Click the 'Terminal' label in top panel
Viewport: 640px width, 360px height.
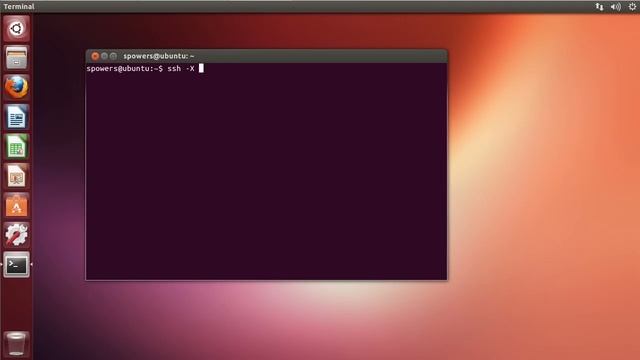pyautogui.click(x=19, y=7)
